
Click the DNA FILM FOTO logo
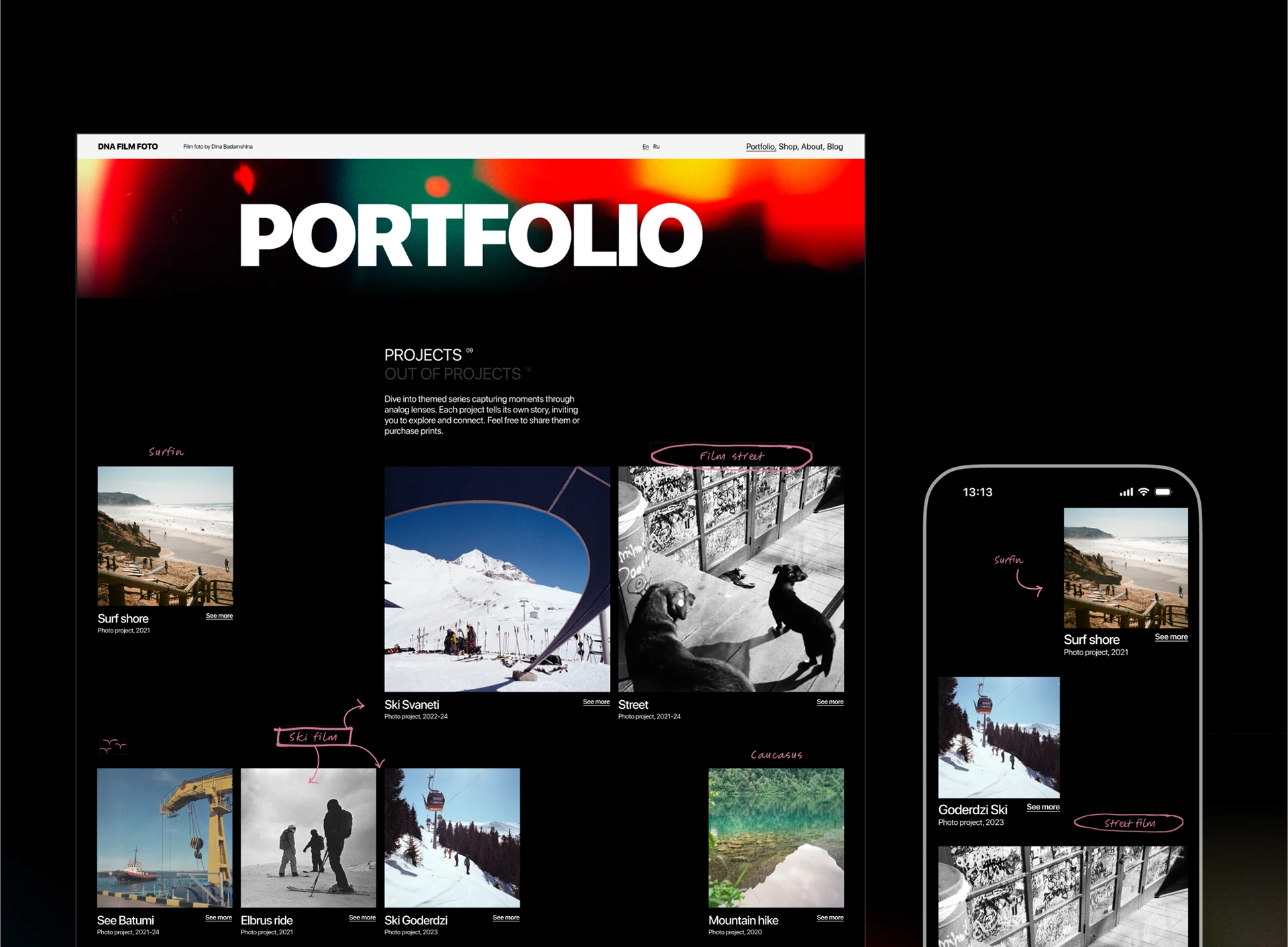click(127, 146)
